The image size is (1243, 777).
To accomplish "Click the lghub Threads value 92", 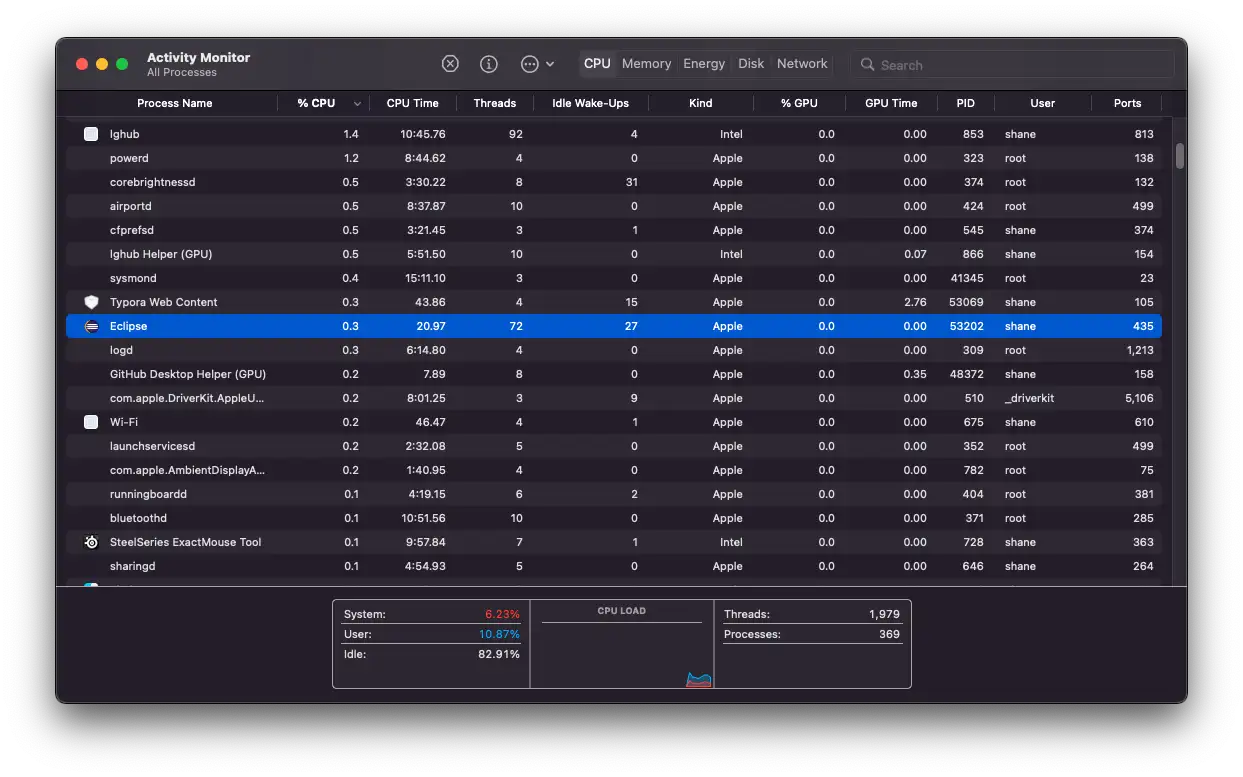I will [516, 134].
